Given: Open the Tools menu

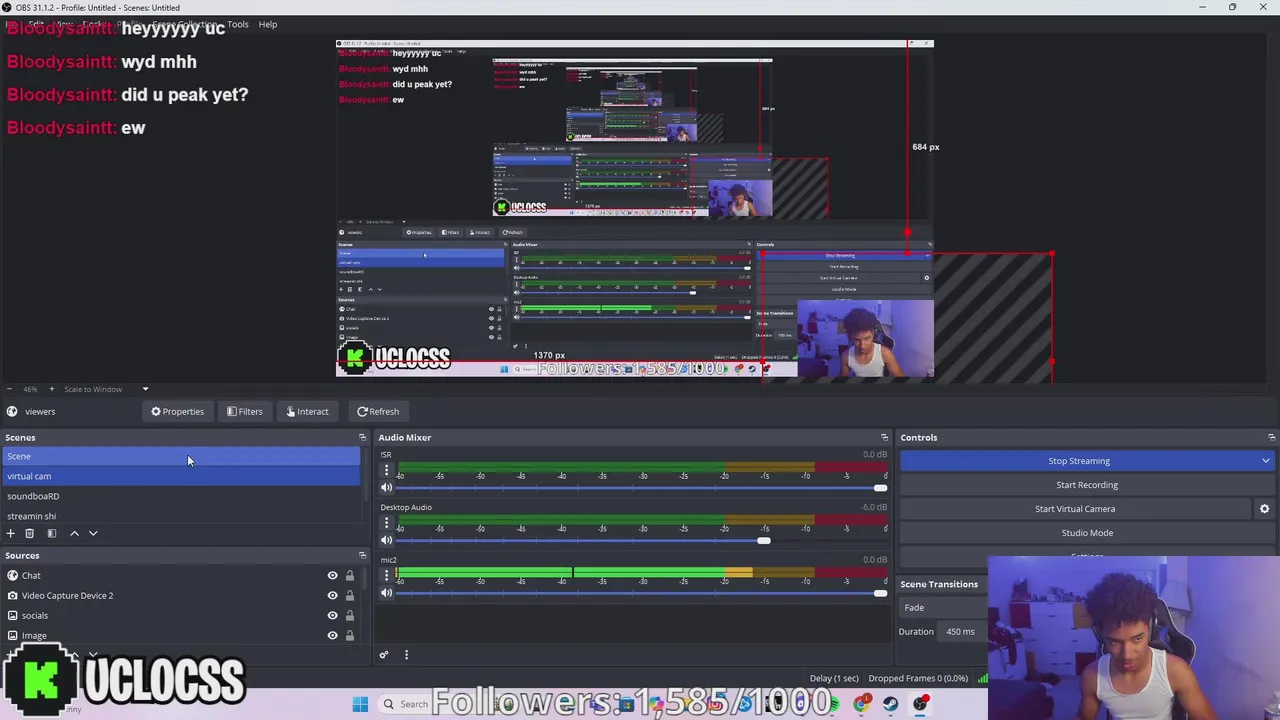Looking at the screenshot, I should pos(238,24).
